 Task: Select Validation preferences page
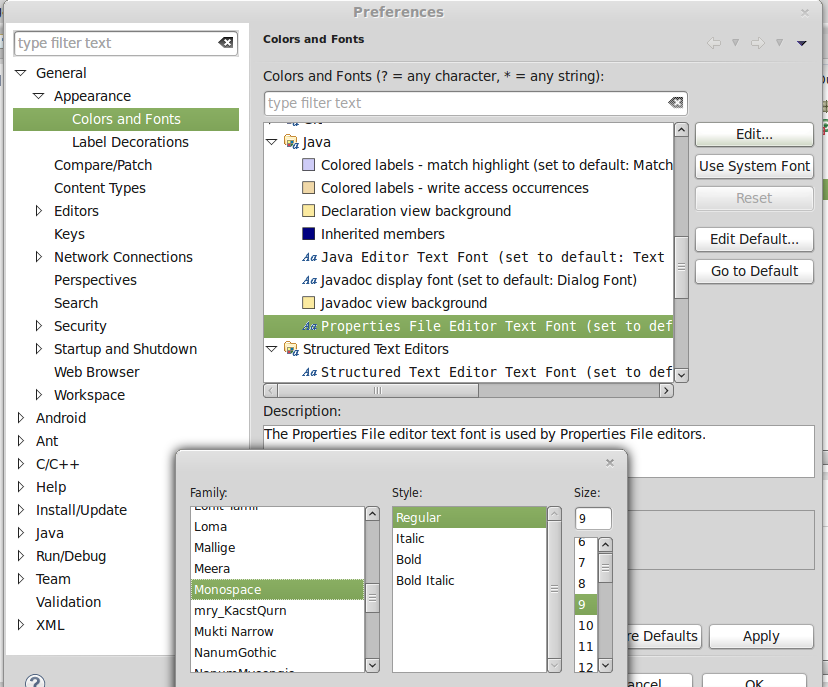coord(68,602)
